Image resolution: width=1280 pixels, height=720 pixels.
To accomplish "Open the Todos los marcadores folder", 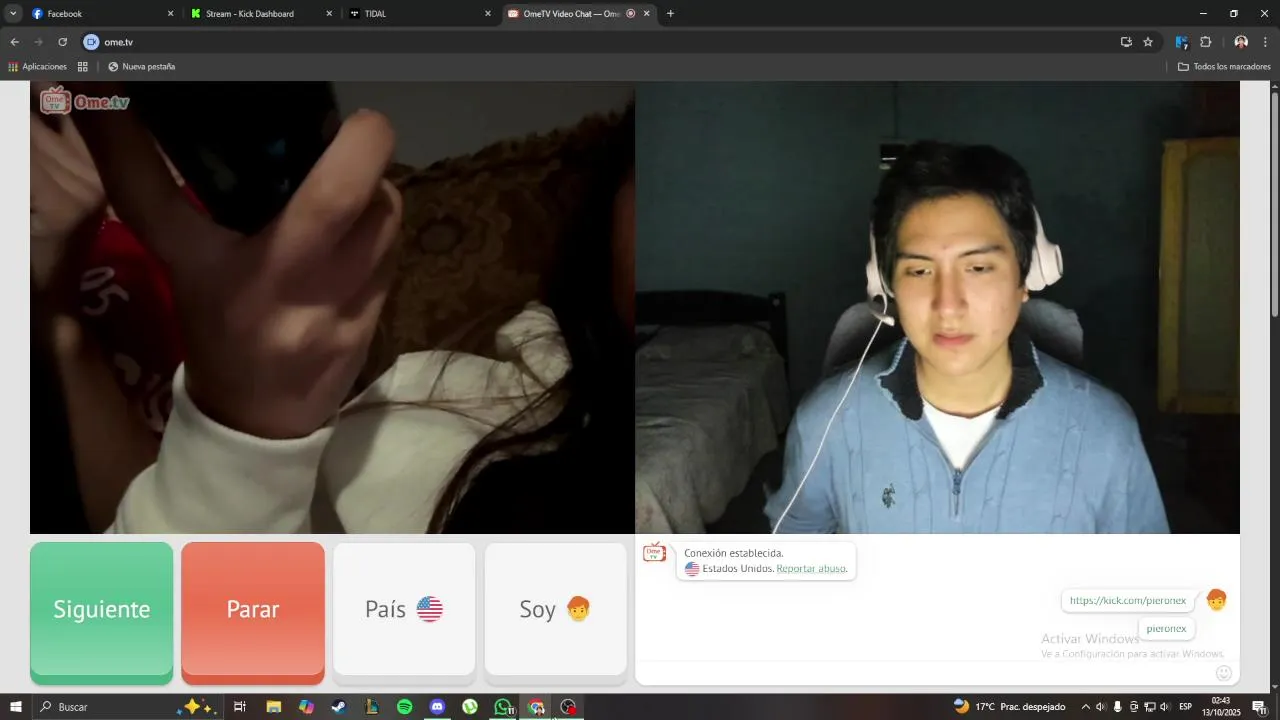I will click(1224, 67).
